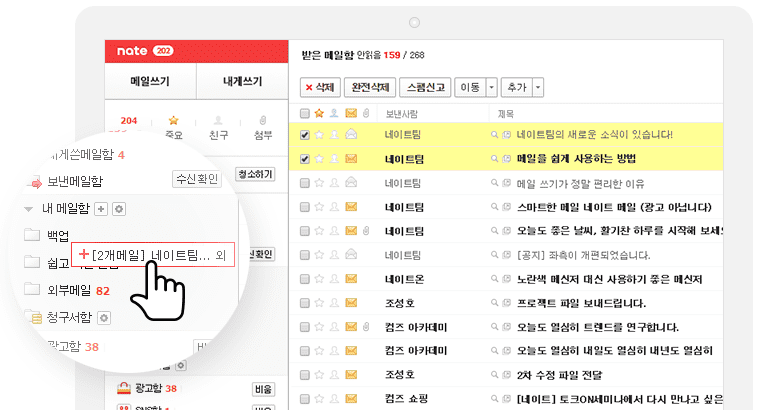
Task: Open the 메일쓰기 tab
Action: click(150, 81)
